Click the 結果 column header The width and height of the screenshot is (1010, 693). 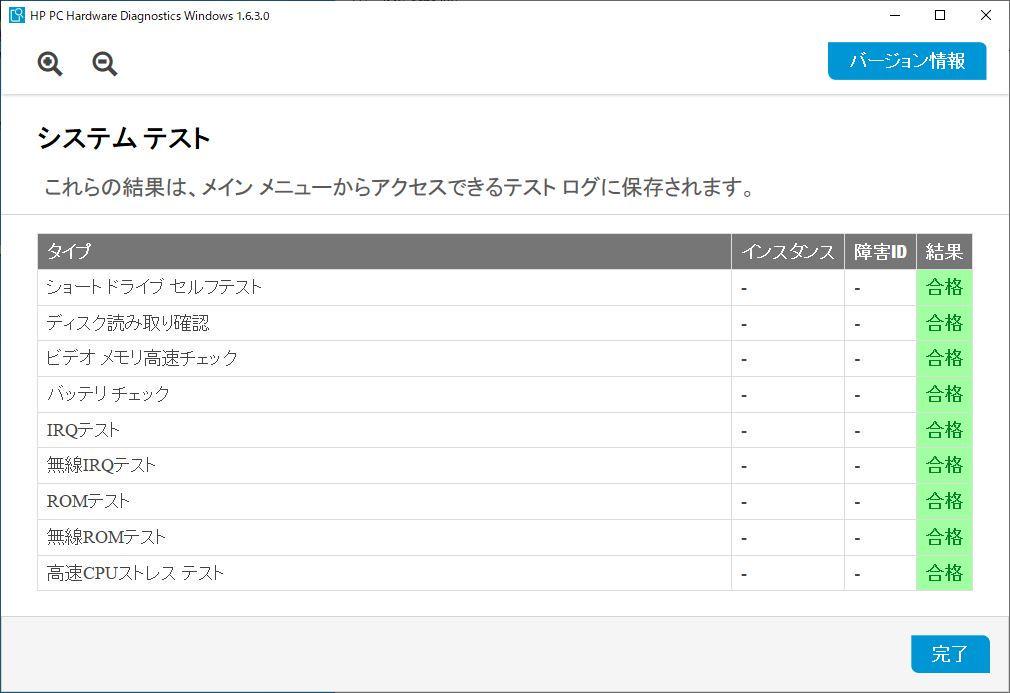944,251
